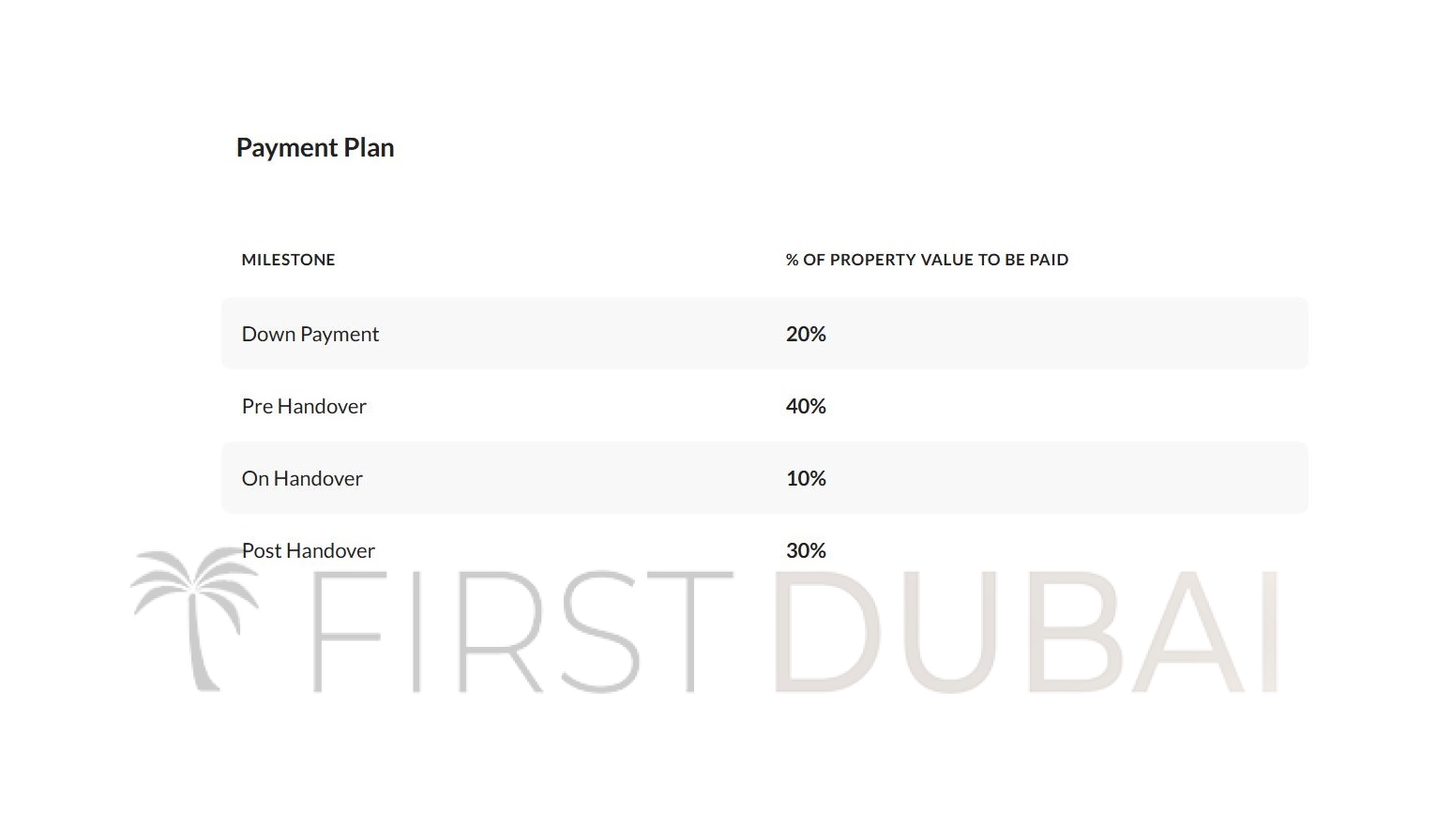Click the letter D in DUBAI

click(824, 632)
